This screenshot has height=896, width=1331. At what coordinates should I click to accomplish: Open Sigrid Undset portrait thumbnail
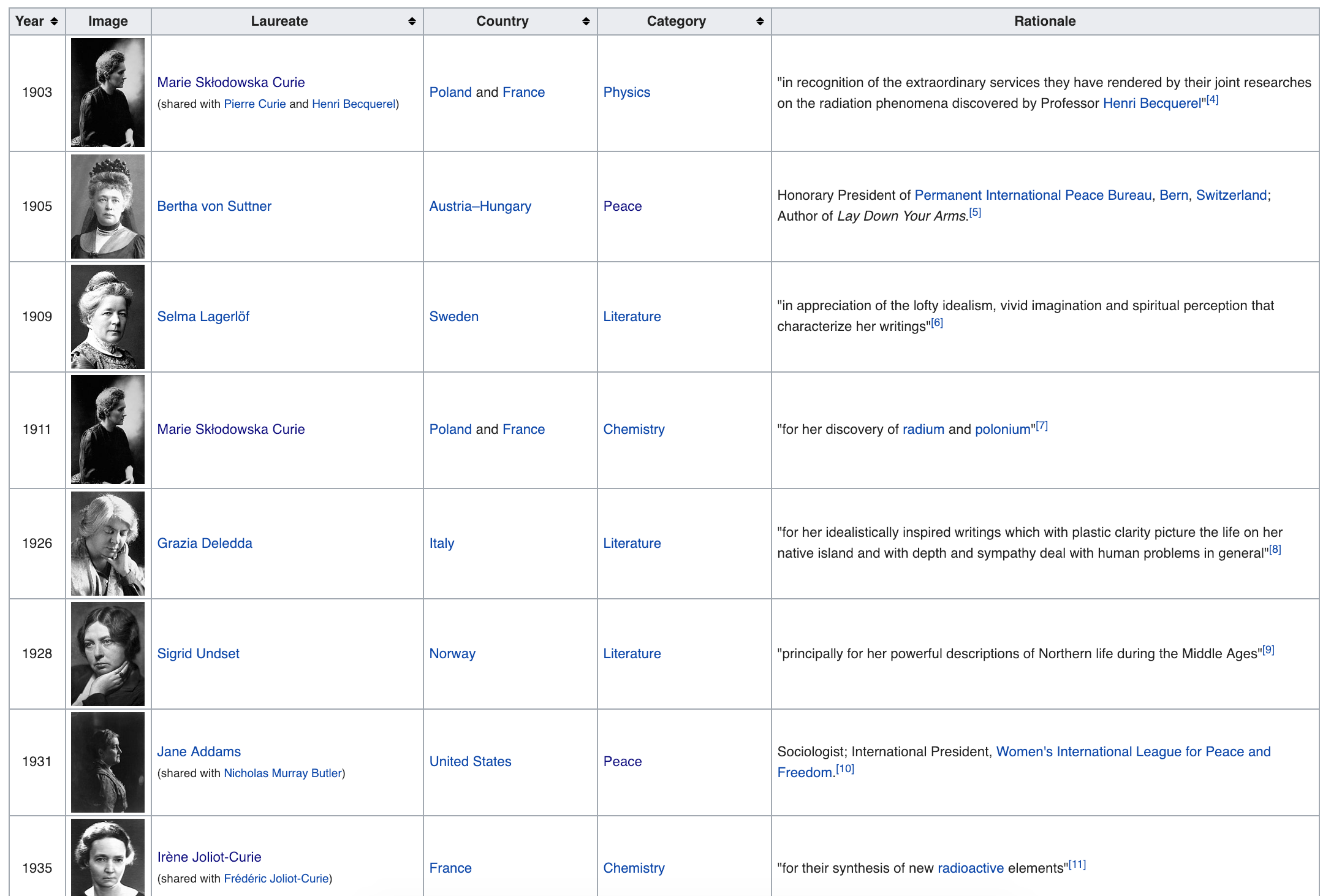click(x=108, y=654)
